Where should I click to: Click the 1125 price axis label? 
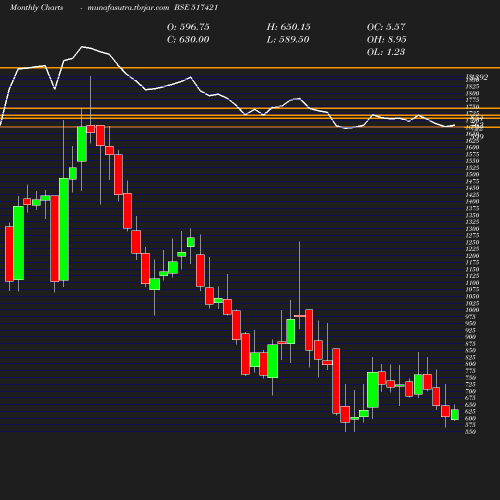(472, 276)
